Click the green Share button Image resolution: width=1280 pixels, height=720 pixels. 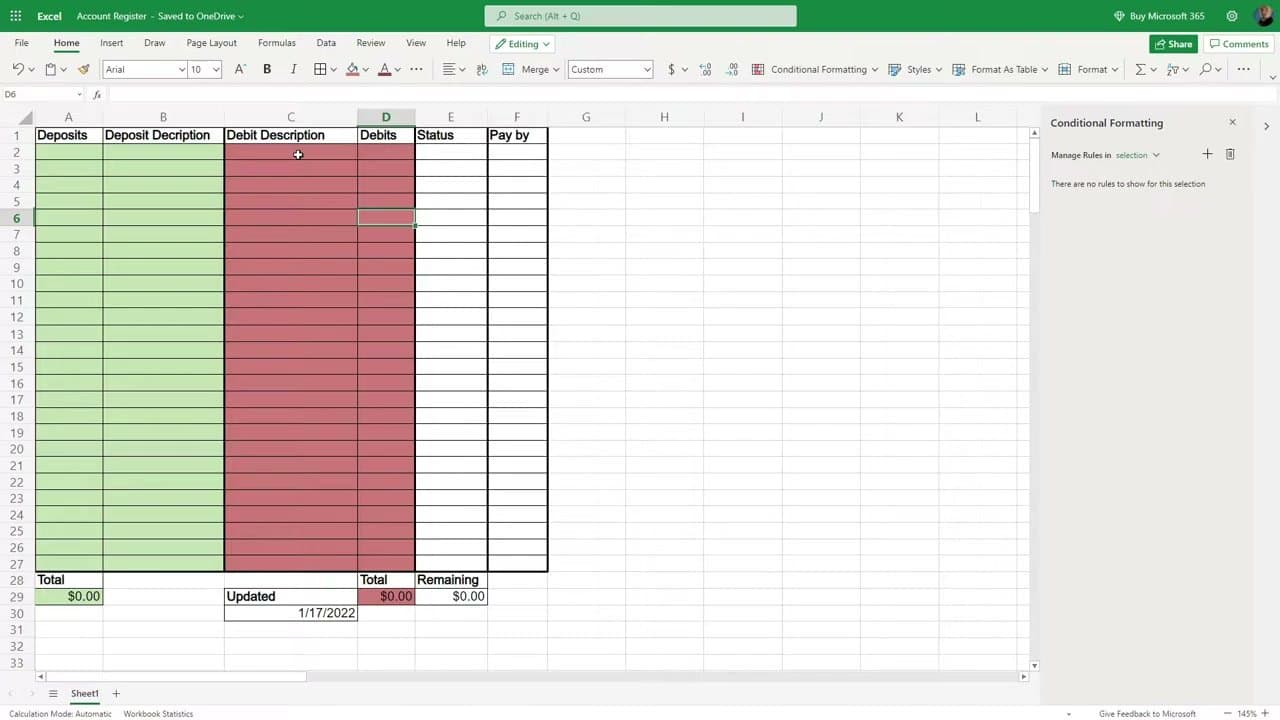click(1173, 44)
